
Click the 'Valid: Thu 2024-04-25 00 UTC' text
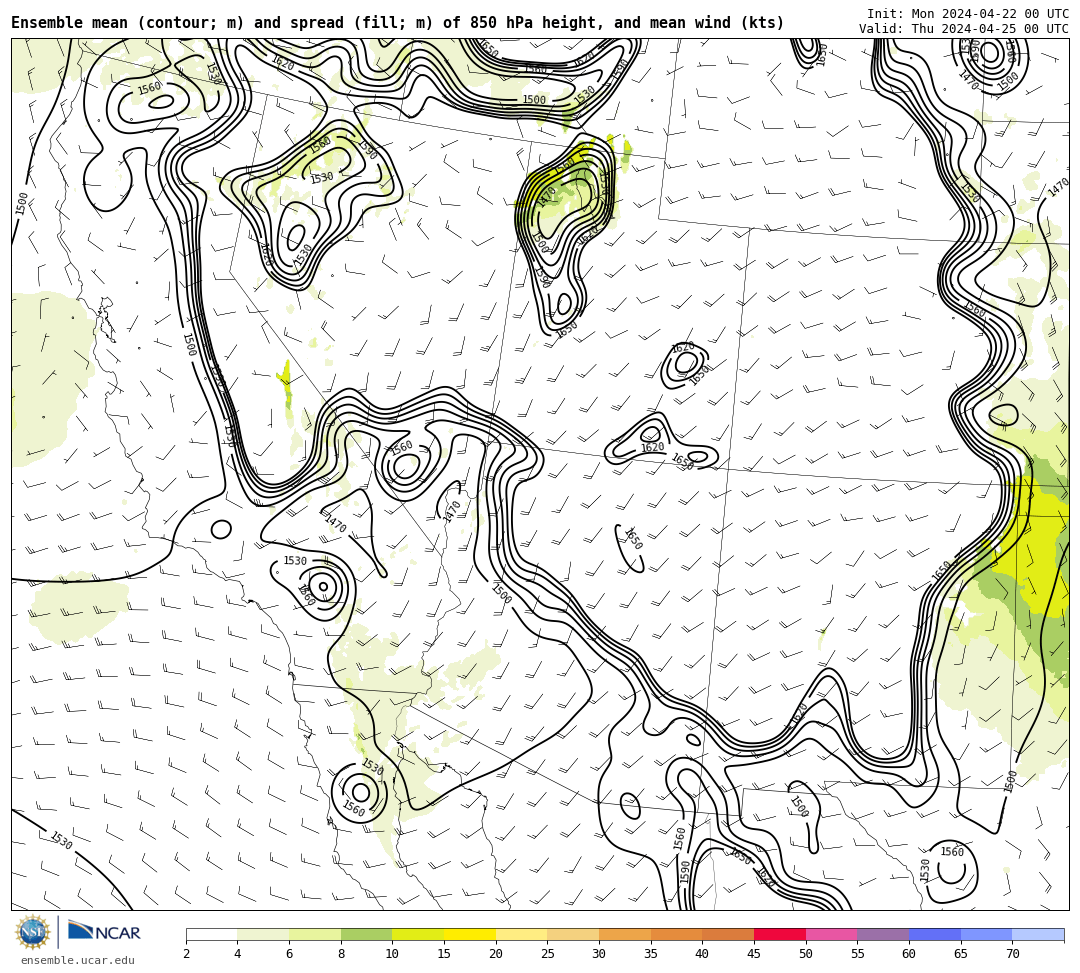964,28
